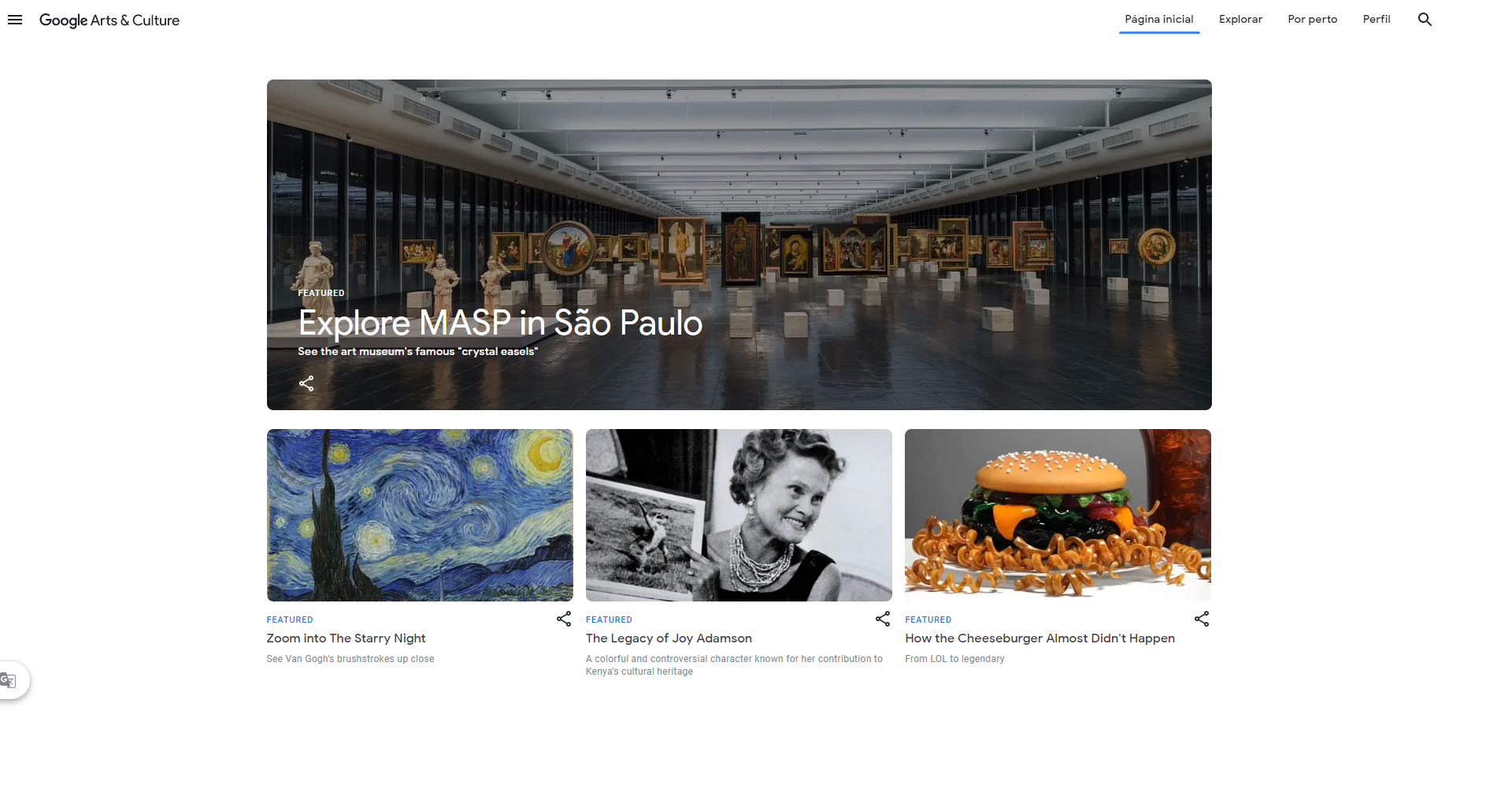Share The Legacy of Joy Adamson story
This screenshot has height=803, width=1512.
pos(882,620)
